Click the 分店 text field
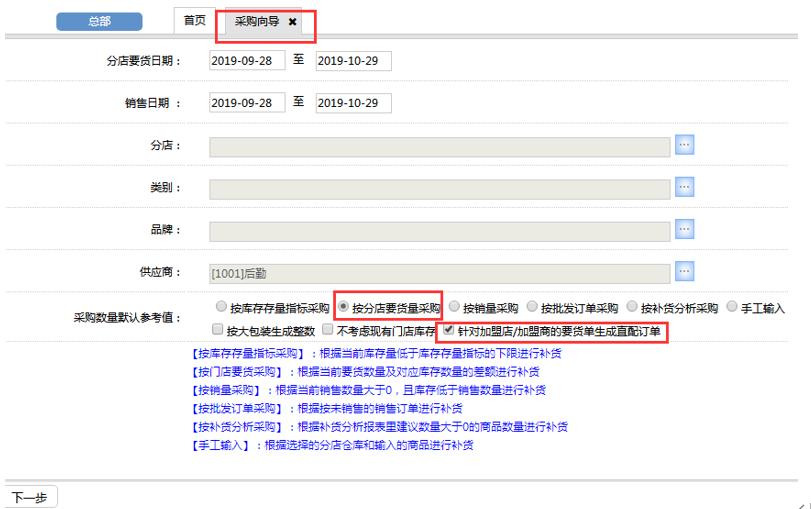The image size is (811, 509). tap(440, 147)
